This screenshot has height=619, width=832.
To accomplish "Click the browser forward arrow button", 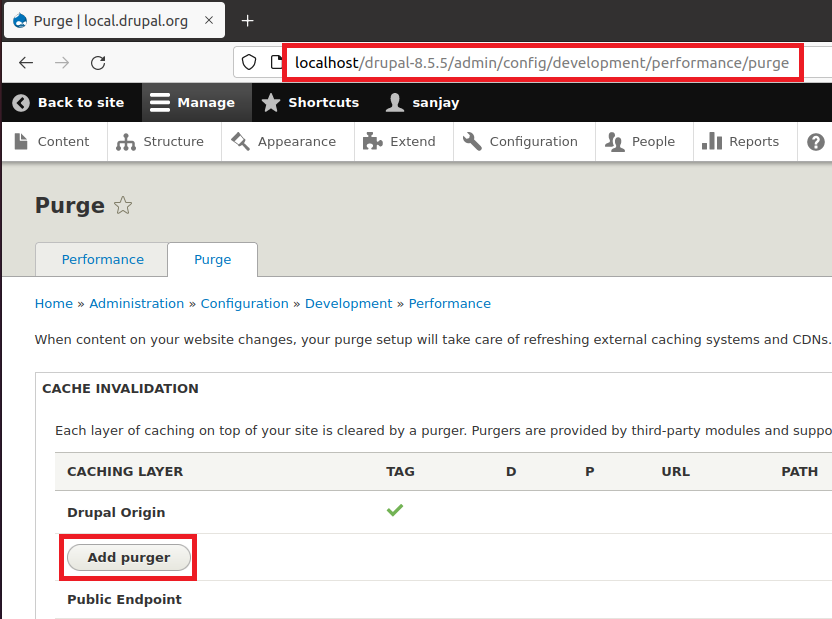I will [62, 63].
